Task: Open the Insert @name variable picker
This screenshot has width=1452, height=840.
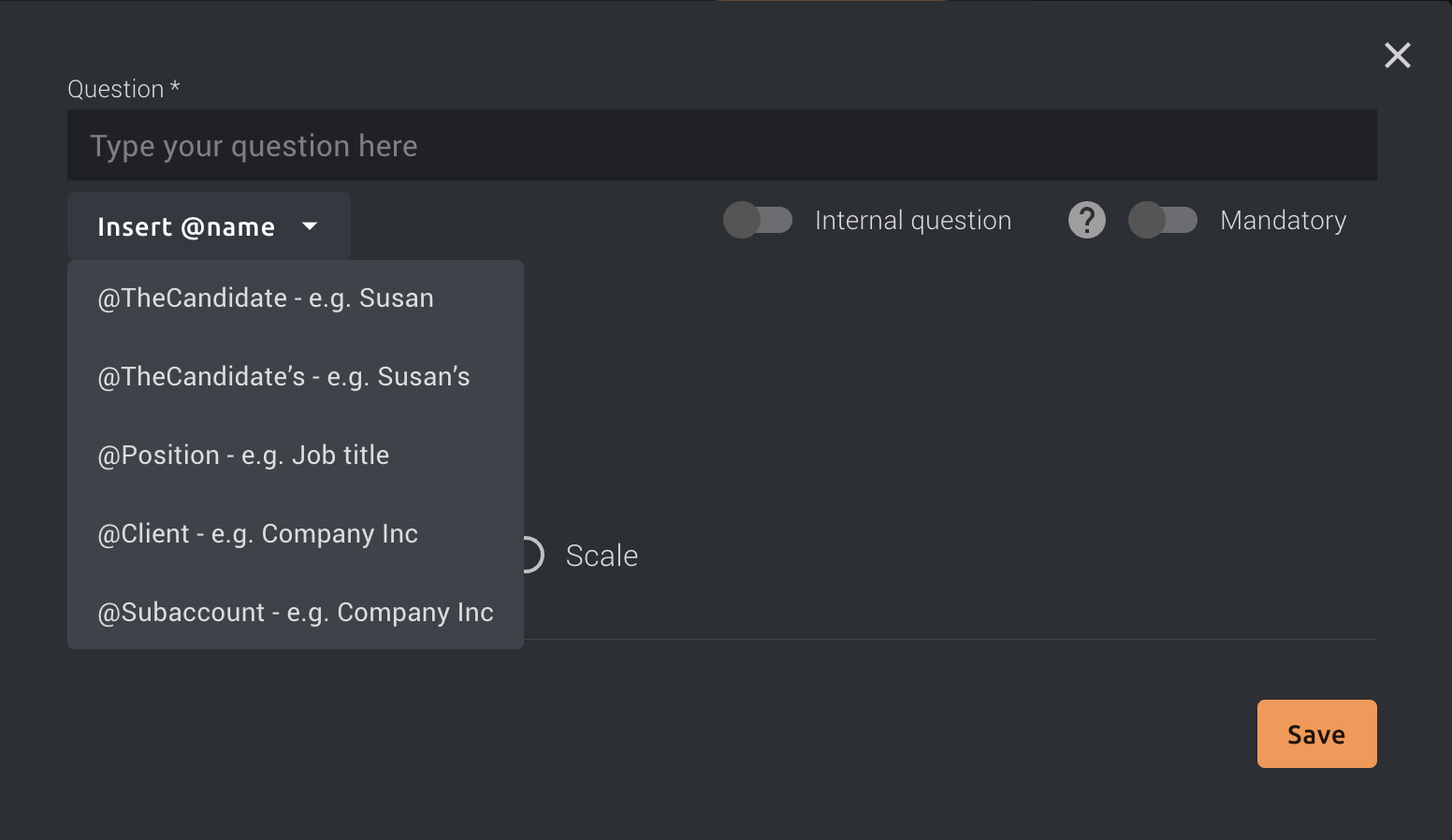Action: click(186, 225)
